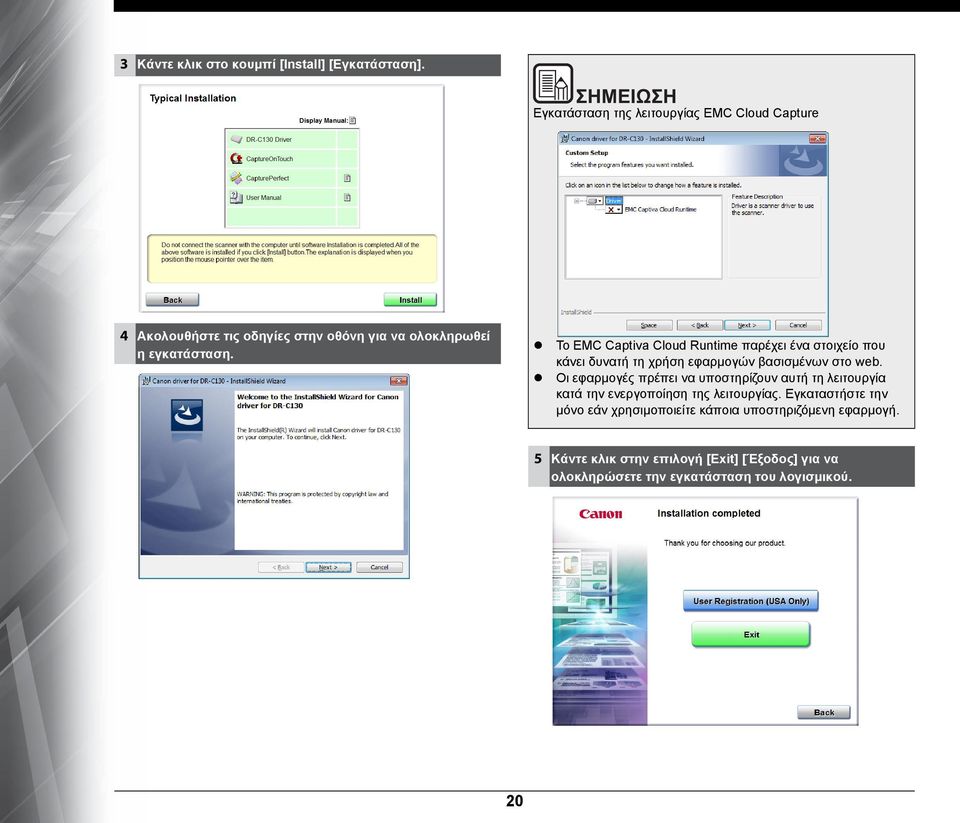Screen dimensions: 960x823
Task: Click the 'Typical Installation' heading
Action: [193, 98]
